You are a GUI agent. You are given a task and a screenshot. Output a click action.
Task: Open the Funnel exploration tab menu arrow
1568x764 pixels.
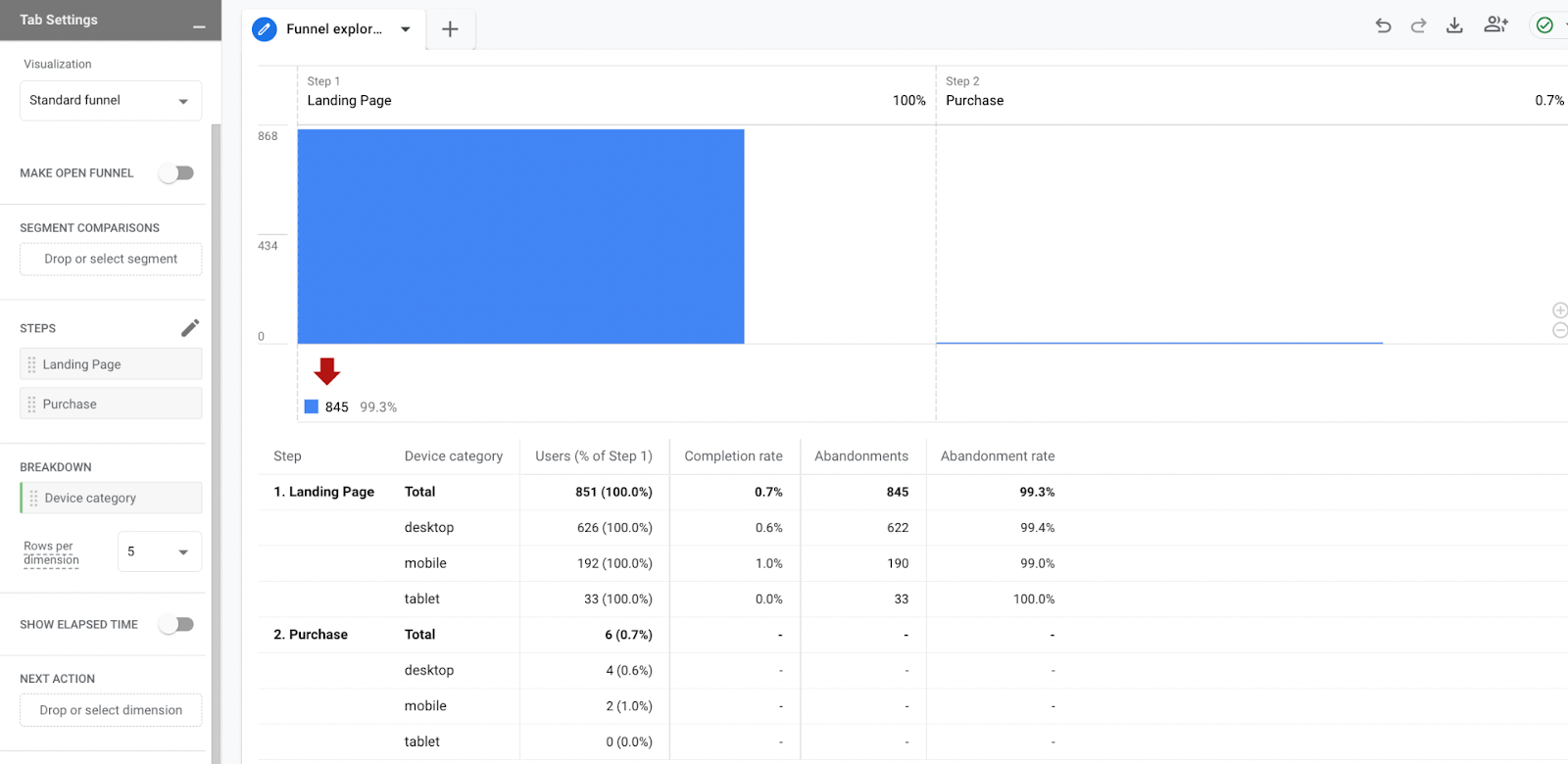coord(406,29)
